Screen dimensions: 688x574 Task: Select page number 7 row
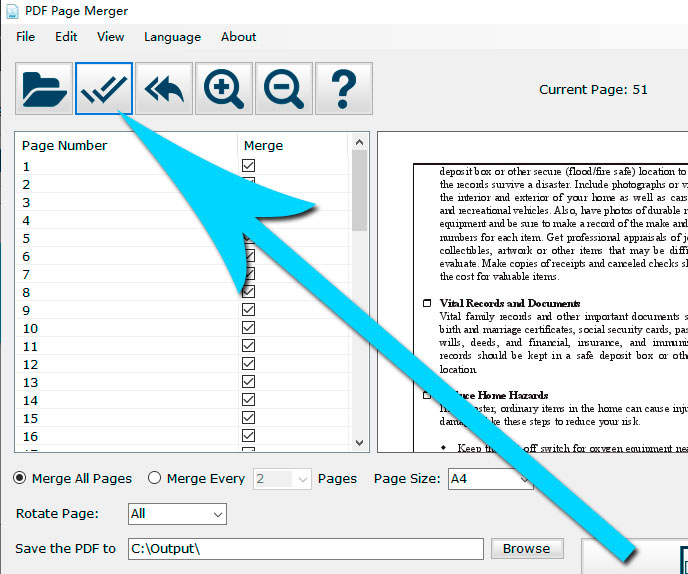(x=183, y=274)
